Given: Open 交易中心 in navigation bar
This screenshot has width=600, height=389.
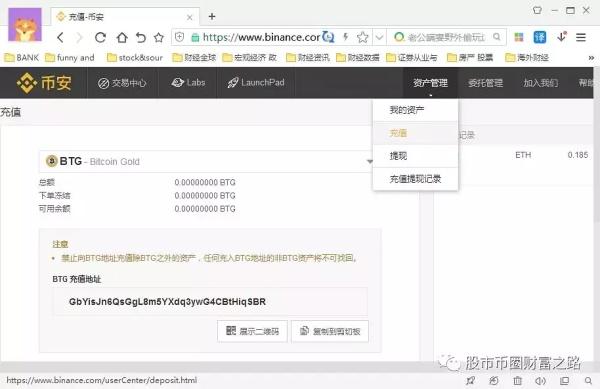Looking at the screenshot, I should click(x=122, y=83).
